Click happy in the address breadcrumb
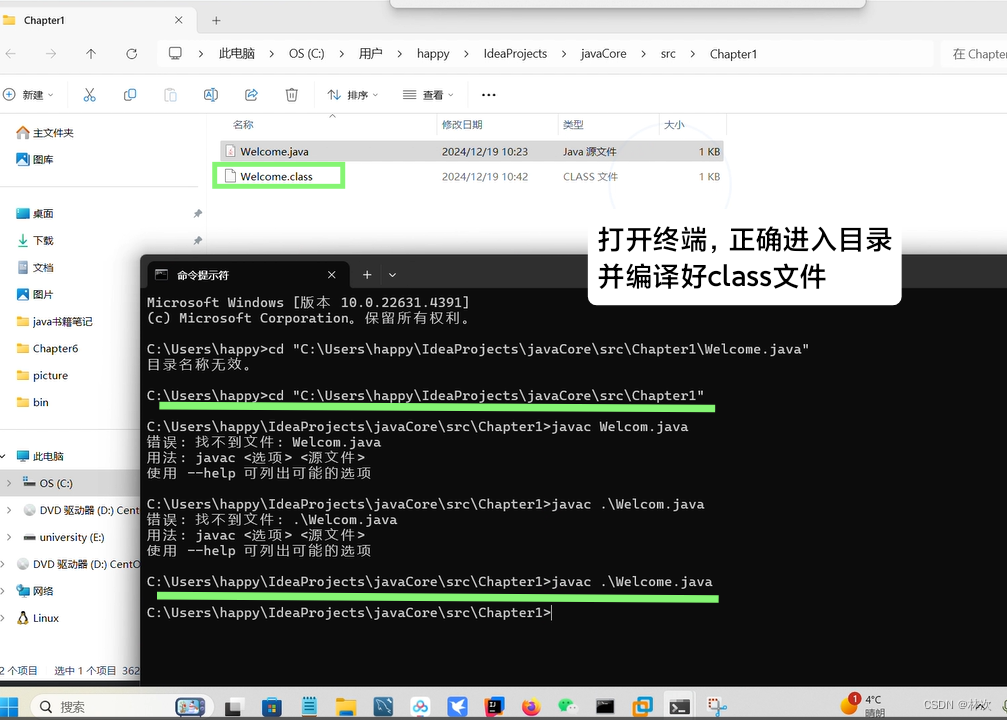Screen dimensions: 1007x720 pos(433,54)
